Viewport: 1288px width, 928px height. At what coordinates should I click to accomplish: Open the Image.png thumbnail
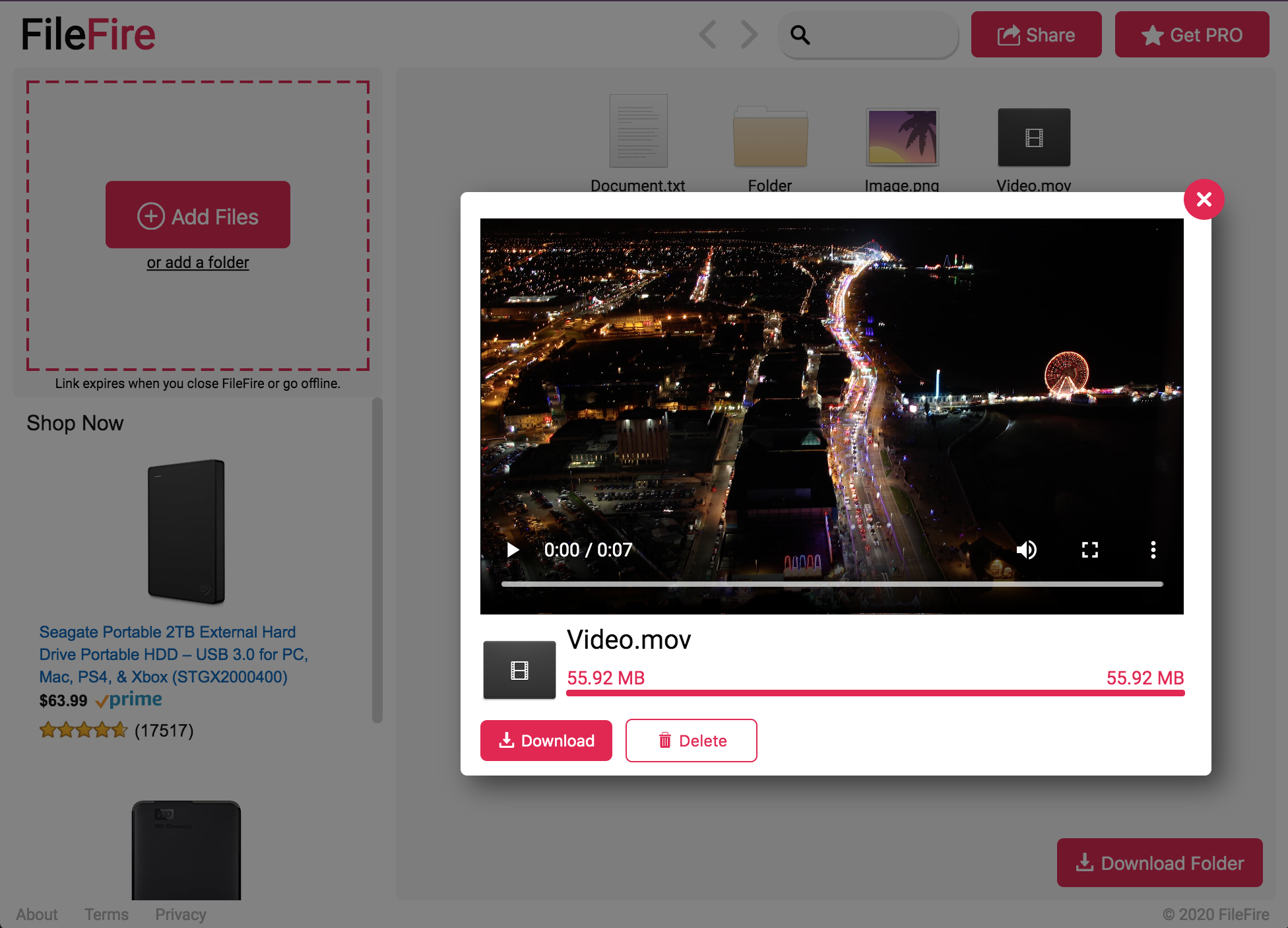902,137
